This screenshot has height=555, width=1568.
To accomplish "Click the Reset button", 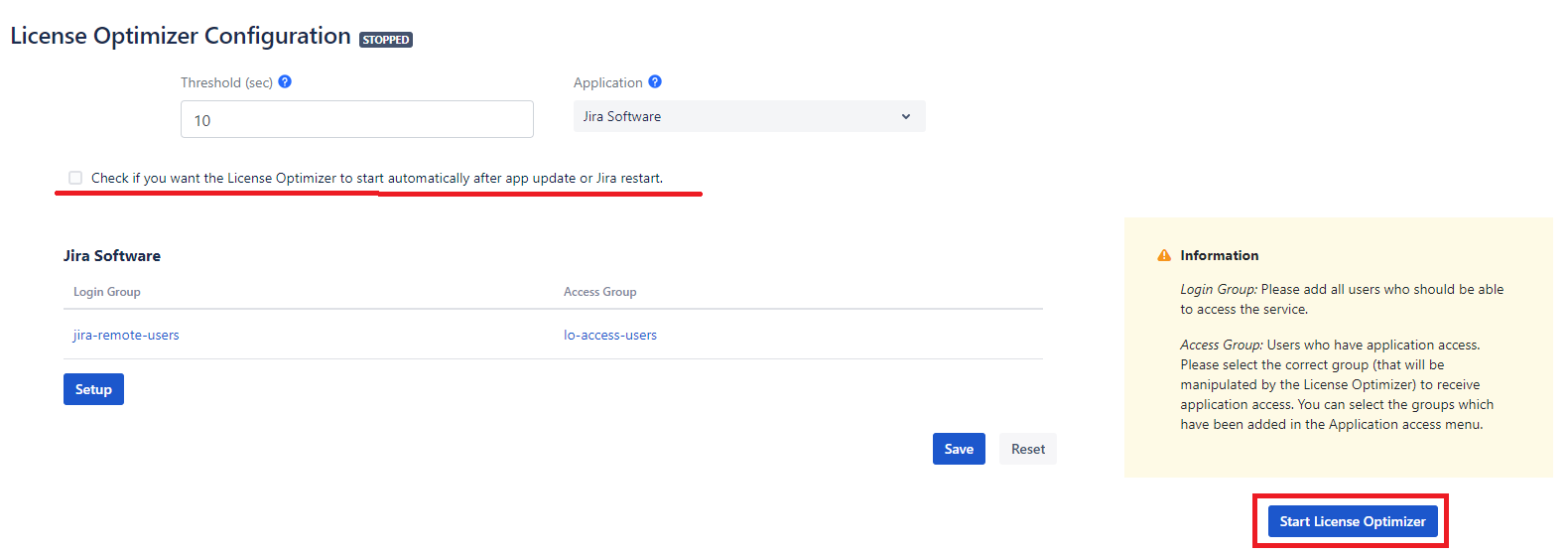I will point(1028,449).
